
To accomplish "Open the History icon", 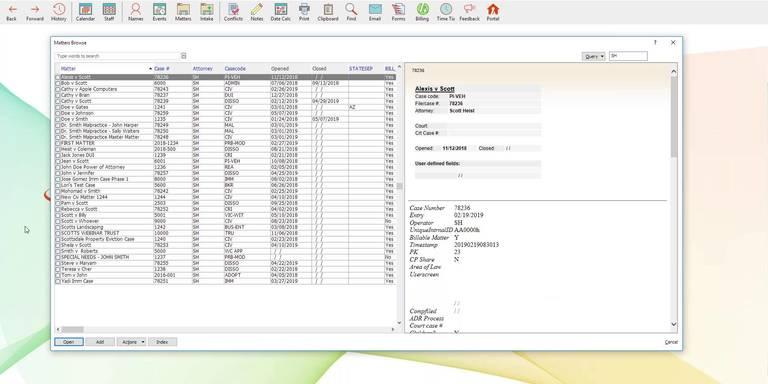I will [x=59, y=12].
